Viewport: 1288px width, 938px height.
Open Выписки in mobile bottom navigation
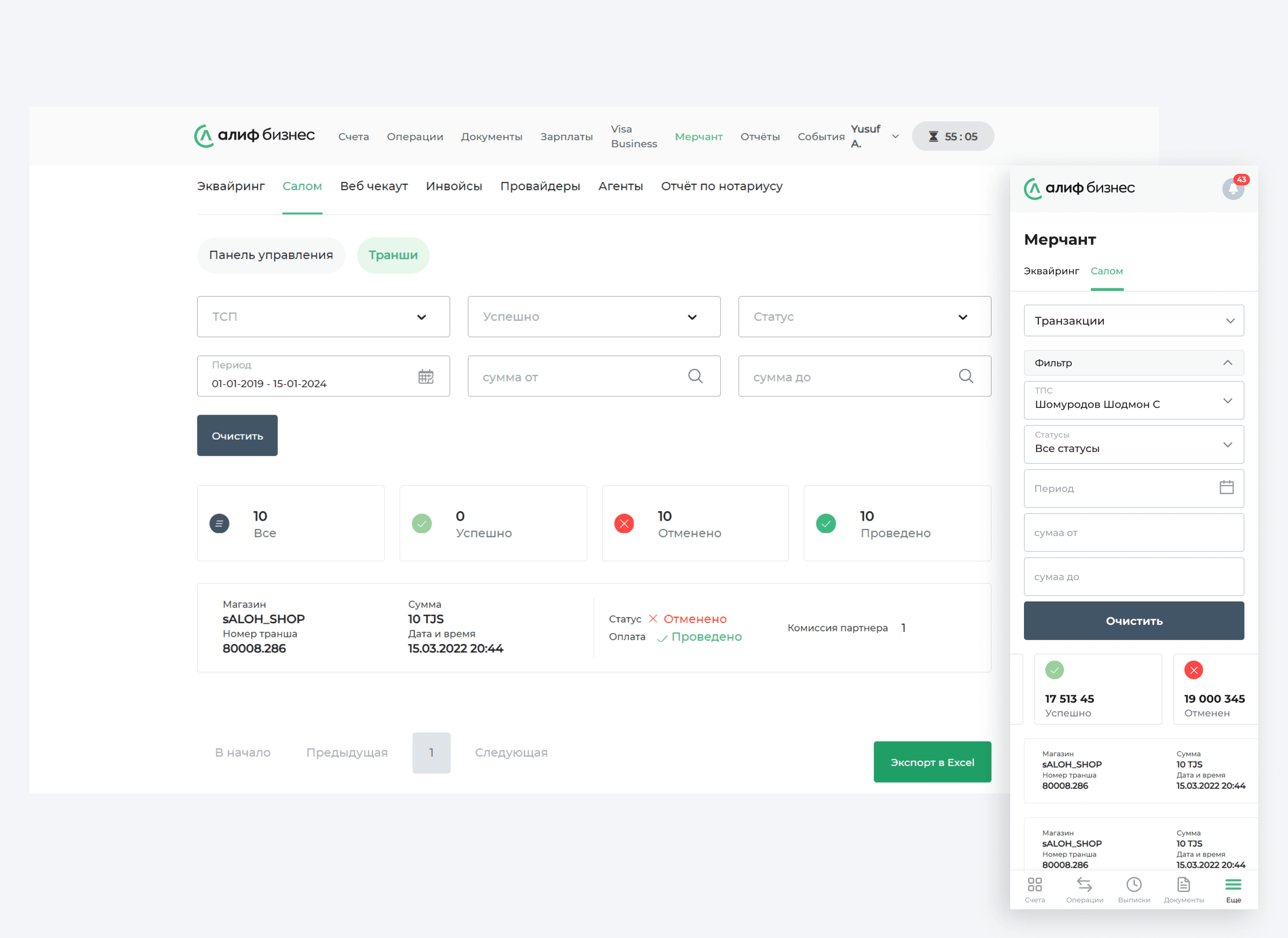pyautogui.click(x=1134, y=890)
